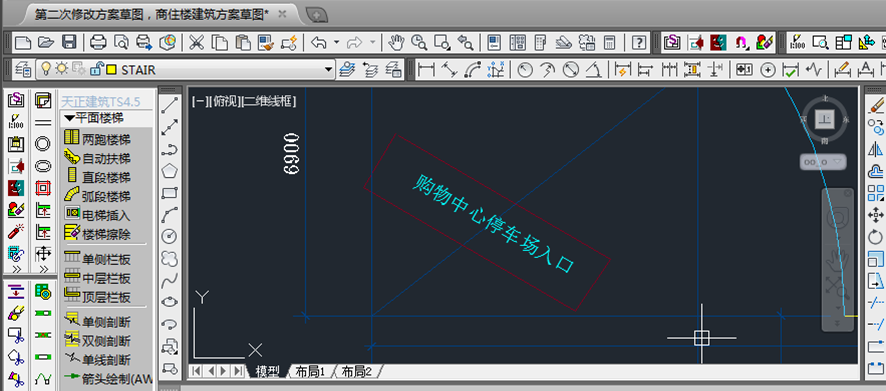
Task: Toggle freeze sun icon for STAIR layer
Action: (x=61, y=69)
